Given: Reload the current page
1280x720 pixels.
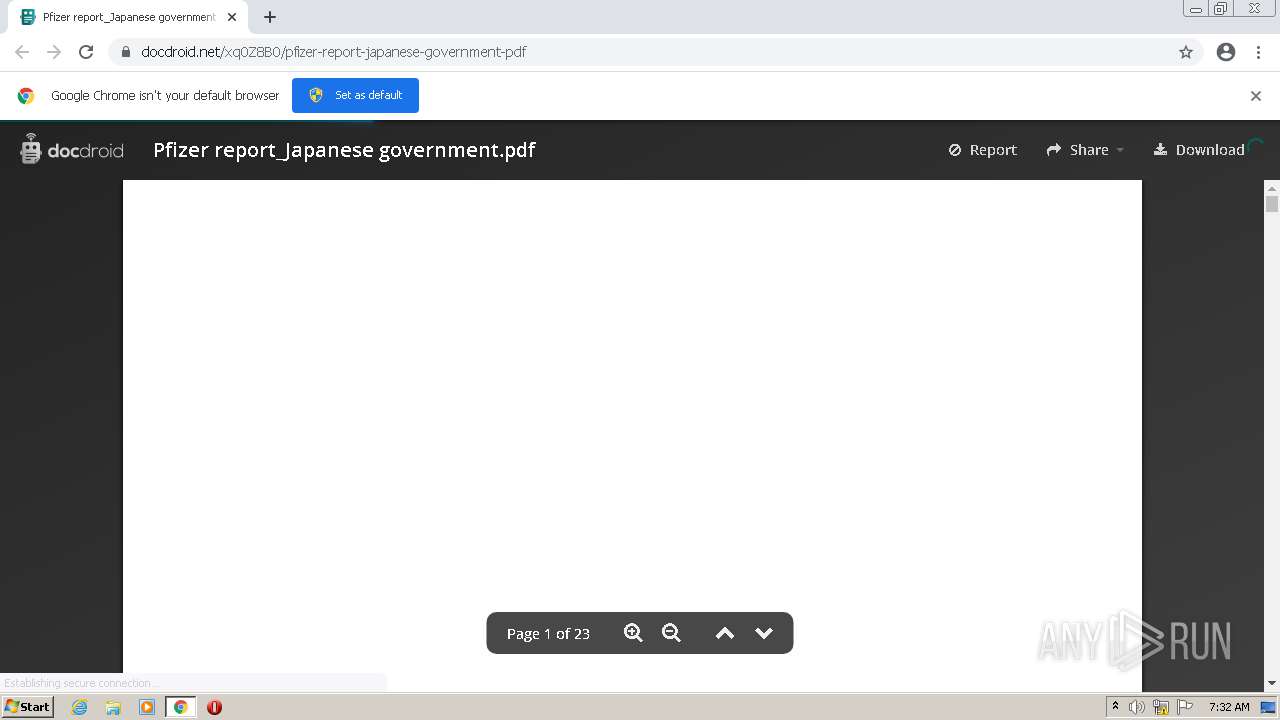Looking at the screenshot, I should [86, 52].
